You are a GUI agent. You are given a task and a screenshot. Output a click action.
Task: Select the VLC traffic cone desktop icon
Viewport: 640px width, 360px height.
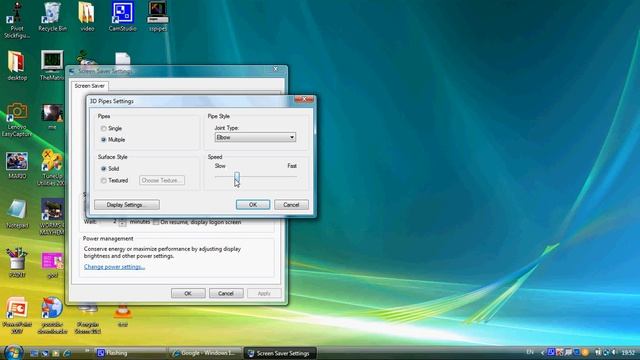click(x=122, y=316)
